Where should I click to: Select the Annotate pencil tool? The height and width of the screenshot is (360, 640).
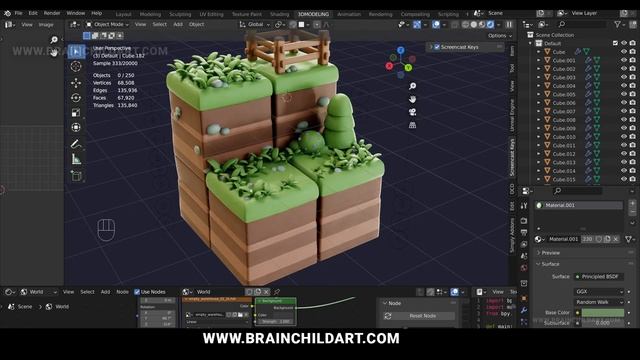point(76,144)
